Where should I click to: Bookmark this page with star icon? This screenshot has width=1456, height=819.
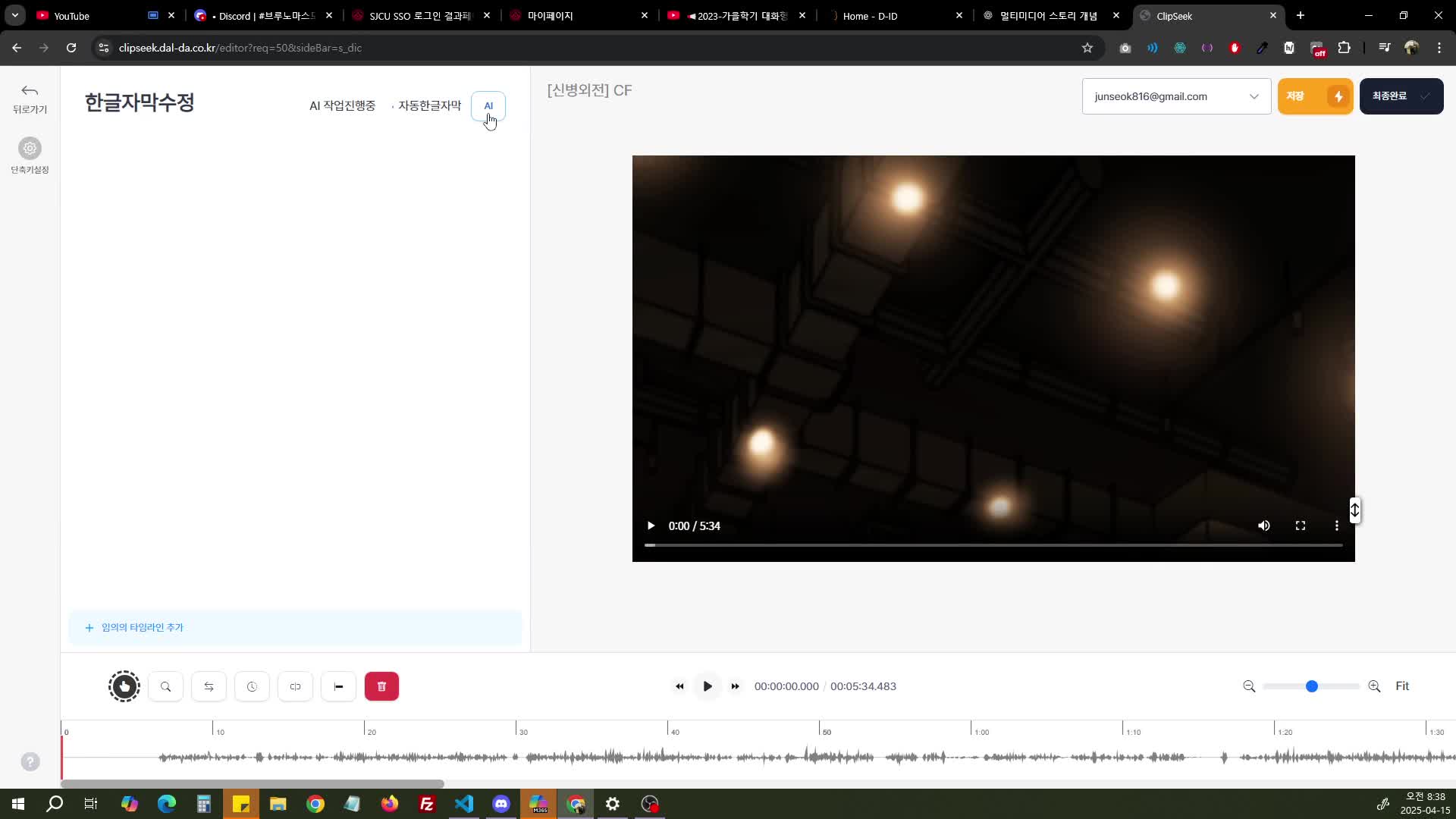(1087, 48)
